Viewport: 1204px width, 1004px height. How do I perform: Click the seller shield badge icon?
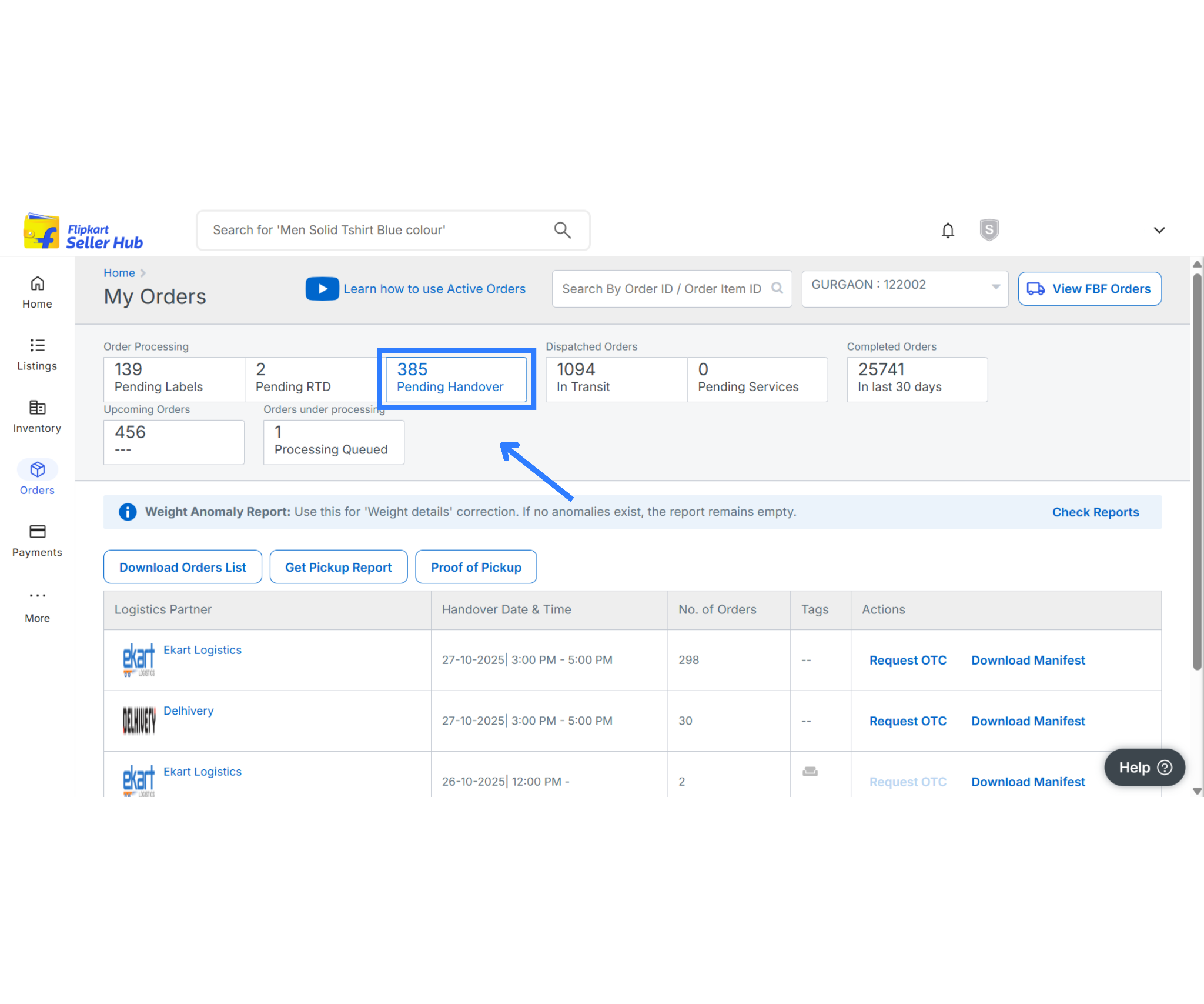pyautogui.click(x=989, y=230)
